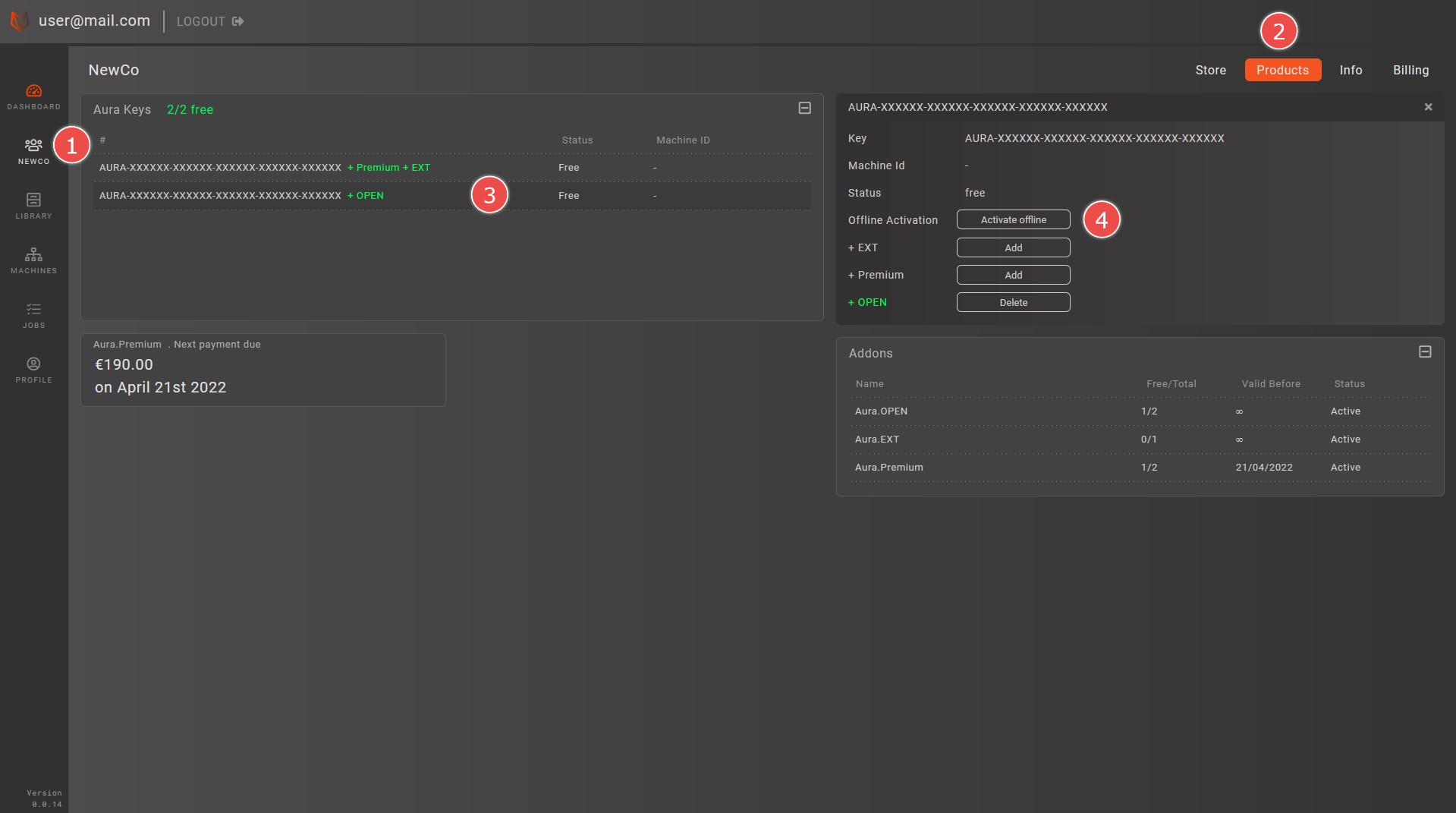Click the €190.00 payment amount
1456x813 pixels.
[124, 364]
